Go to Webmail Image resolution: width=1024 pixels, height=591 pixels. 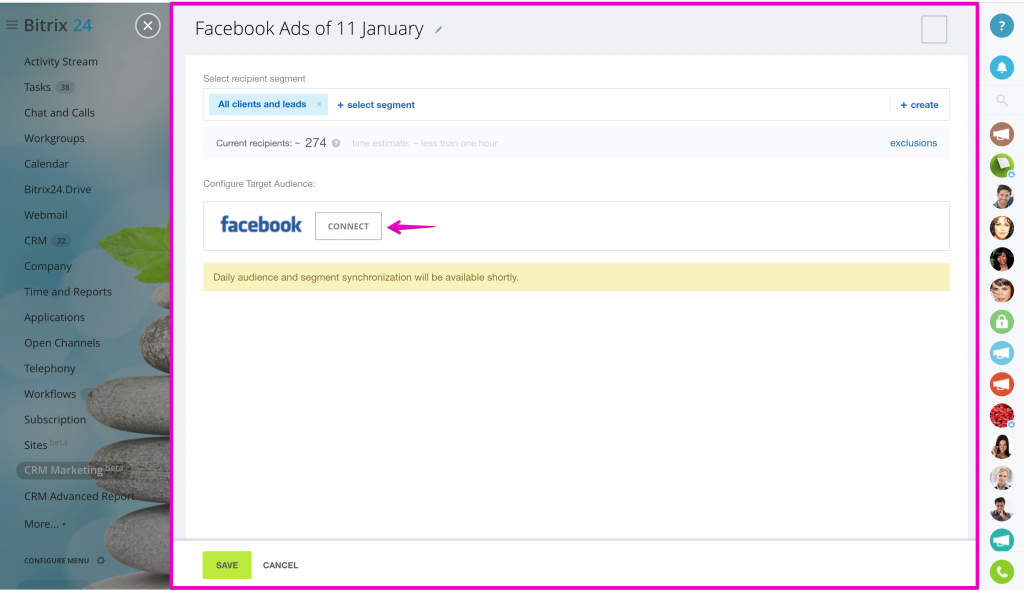[x=46, y=215]
